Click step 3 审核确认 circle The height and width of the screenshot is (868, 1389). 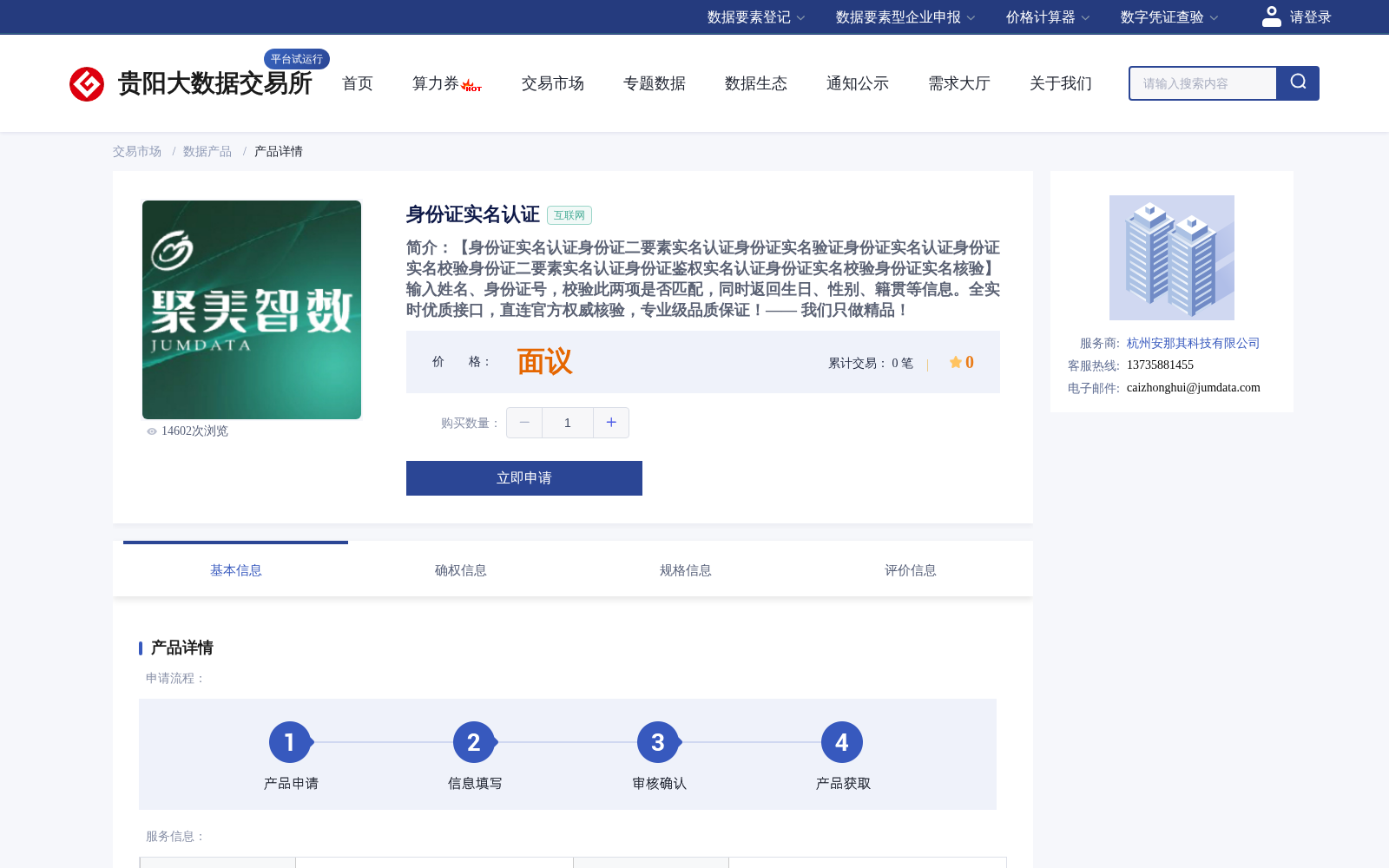coord(658,742)
